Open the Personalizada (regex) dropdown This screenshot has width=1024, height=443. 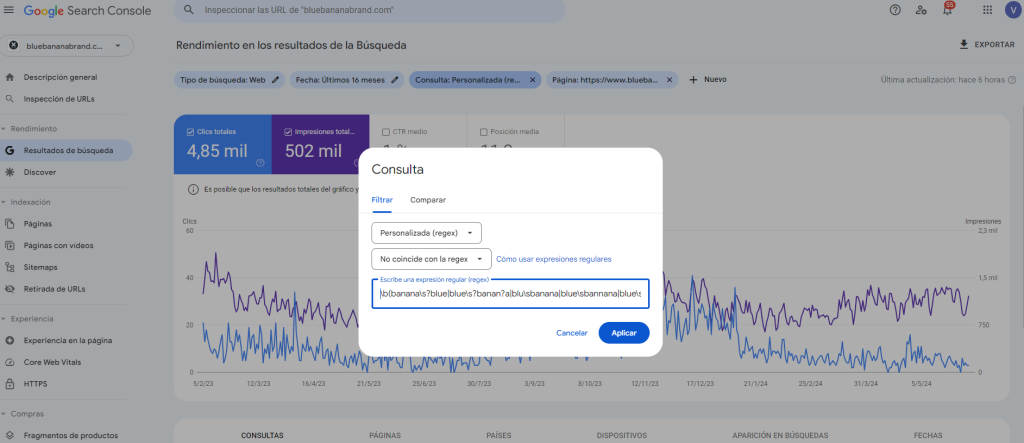426,233
